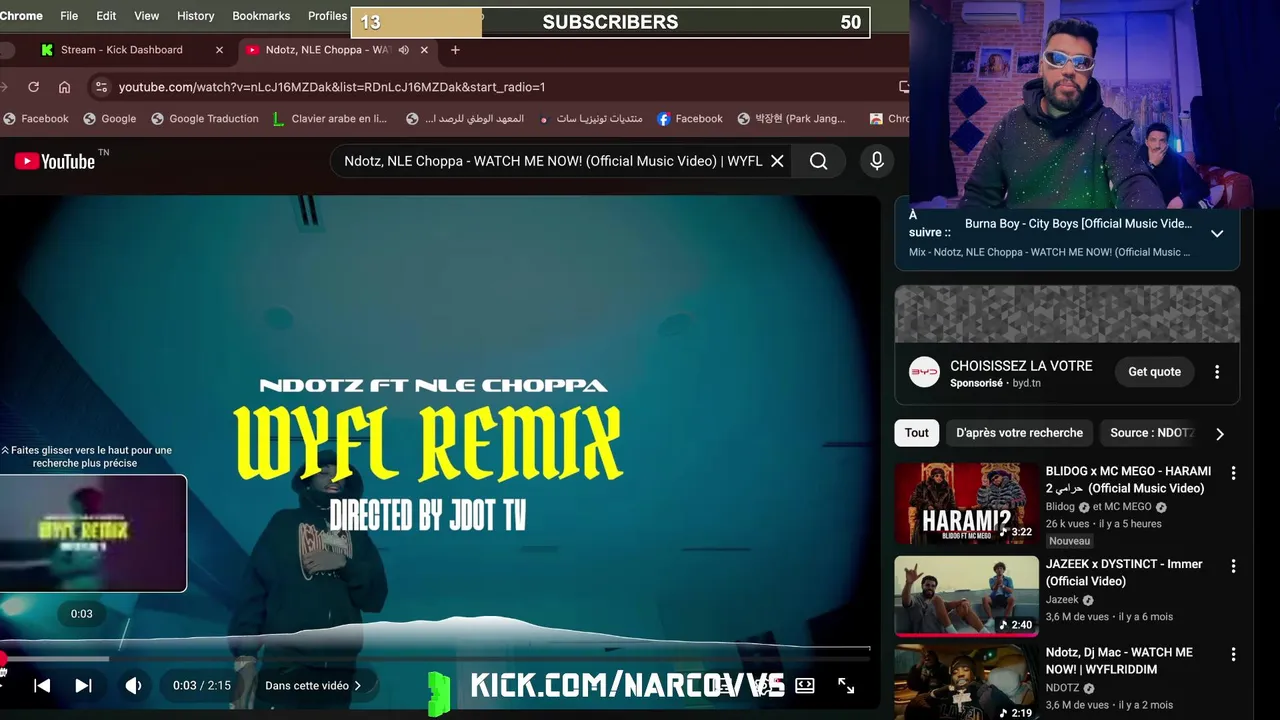Mute the video with the volume icon
Image resolution: width=1280 pixels, height=720 pixels.
133,685
